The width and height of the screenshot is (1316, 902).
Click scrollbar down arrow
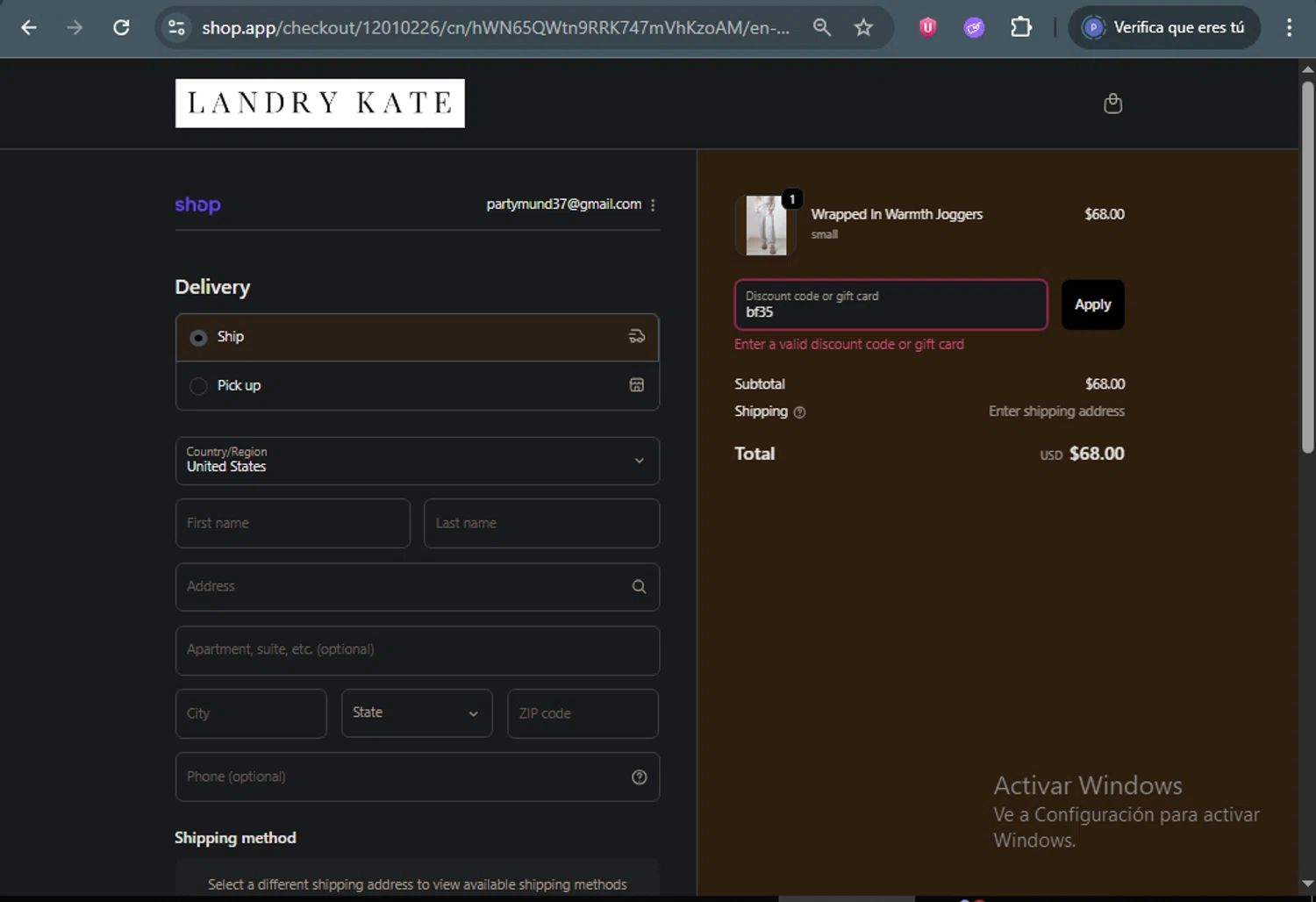1307,884
